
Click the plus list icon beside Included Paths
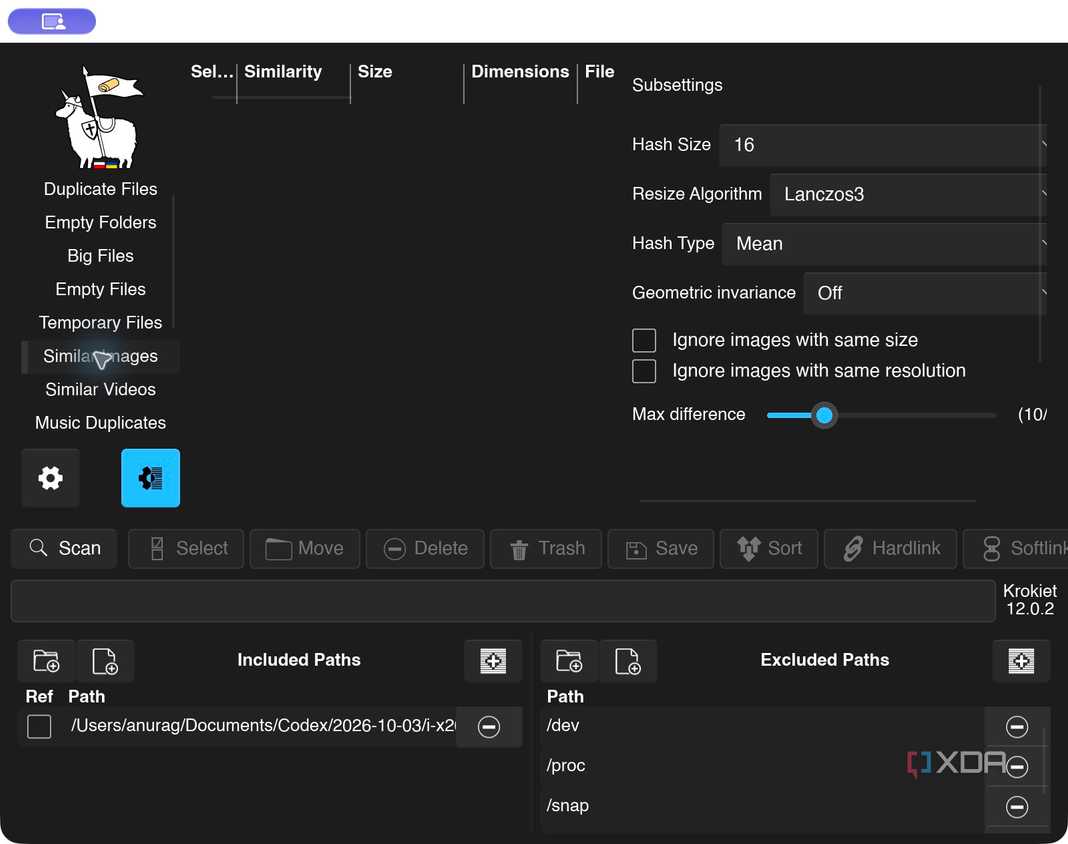point(493,661)
